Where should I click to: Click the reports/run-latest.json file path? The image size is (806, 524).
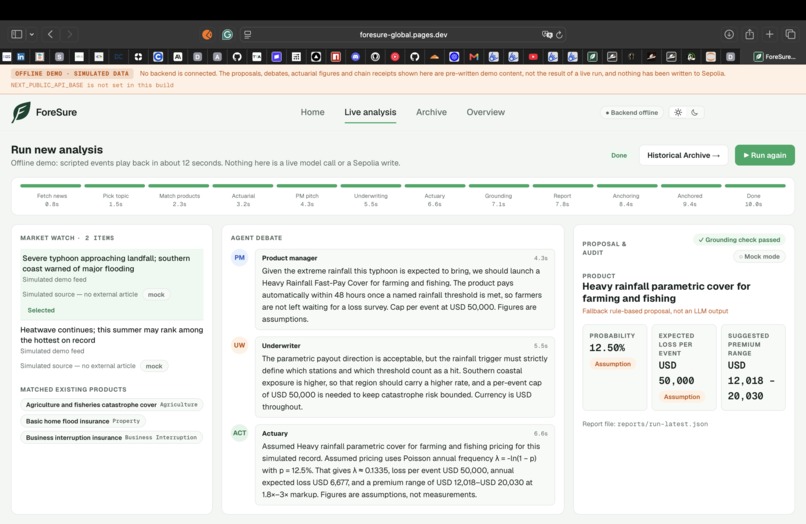point(663,424)
